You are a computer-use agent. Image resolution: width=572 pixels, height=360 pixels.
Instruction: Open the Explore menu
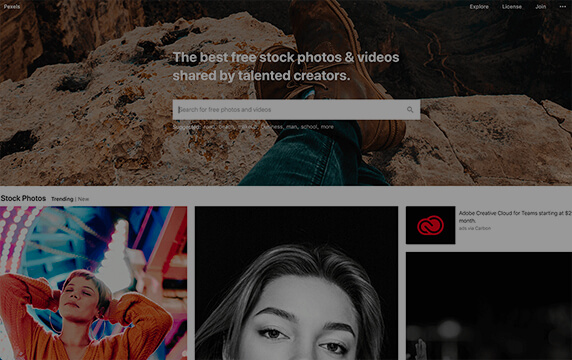pyautogui.click(x=479, y=7)
